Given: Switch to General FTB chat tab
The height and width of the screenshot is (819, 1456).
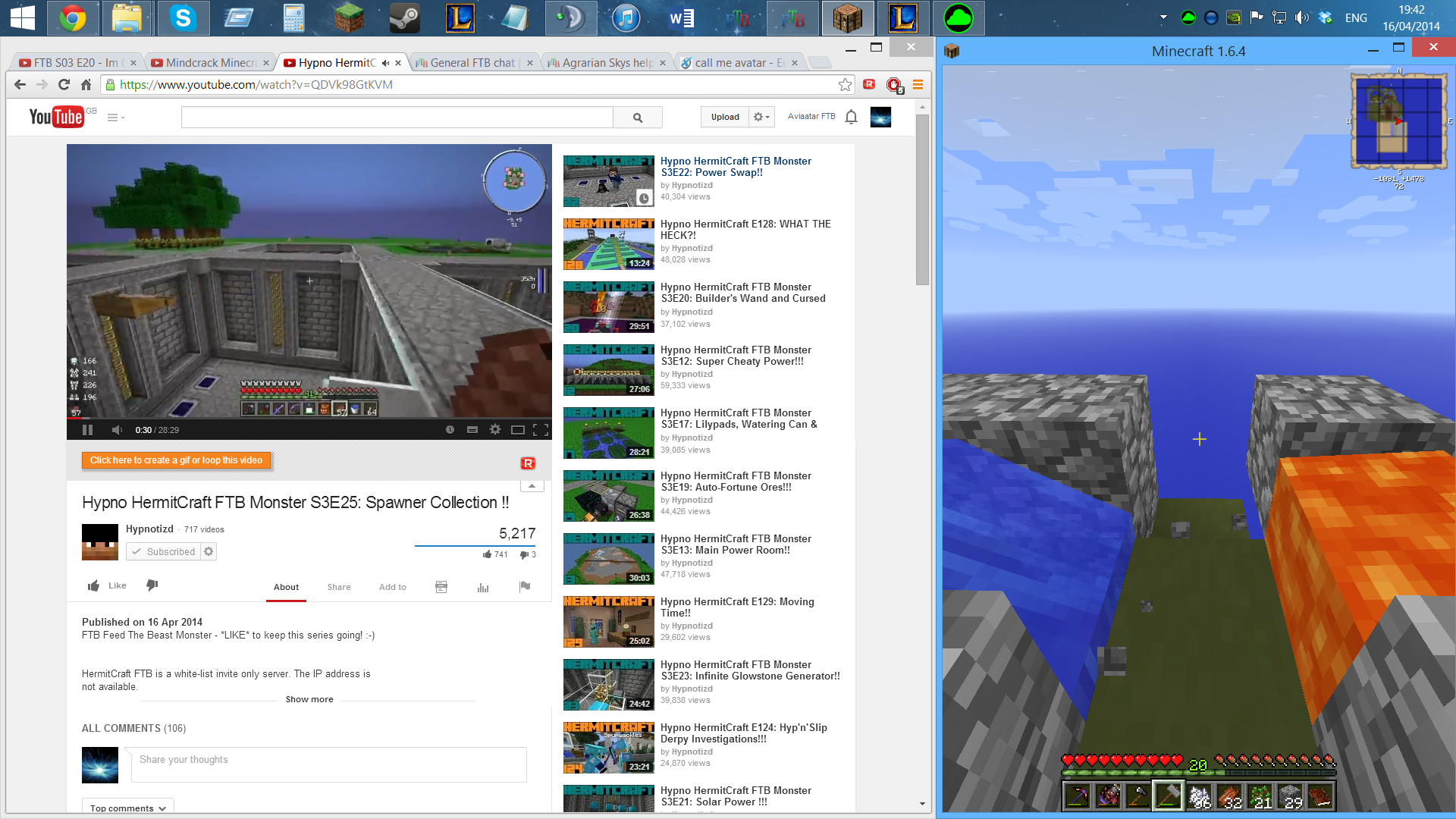Looking at the screenshot, I should pos(472,63).
